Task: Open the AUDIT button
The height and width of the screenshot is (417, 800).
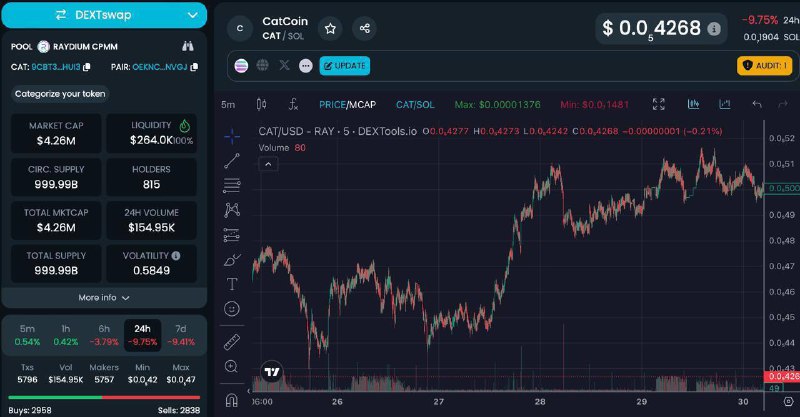Action: [764, 66]
